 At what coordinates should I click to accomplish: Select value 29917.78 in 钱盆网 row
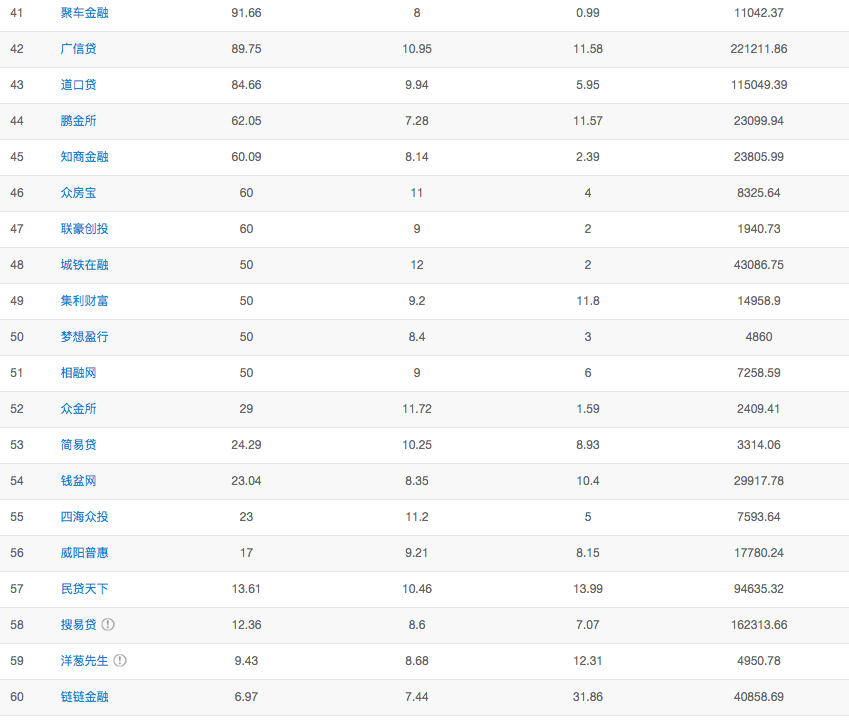(x=759, y=481)
